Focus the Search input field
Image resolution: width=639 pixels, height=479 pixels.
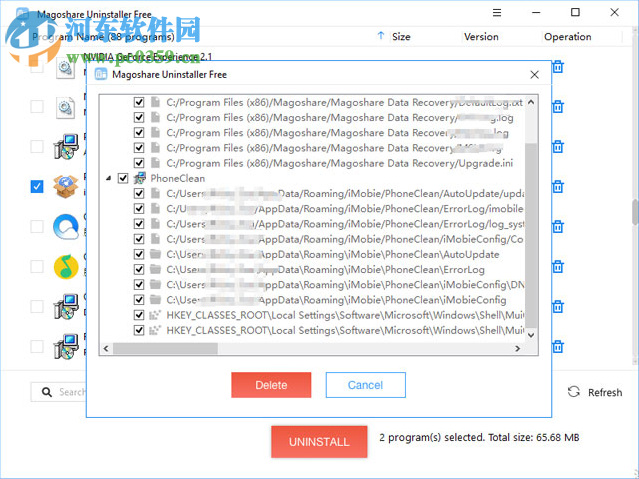point(58,392)
